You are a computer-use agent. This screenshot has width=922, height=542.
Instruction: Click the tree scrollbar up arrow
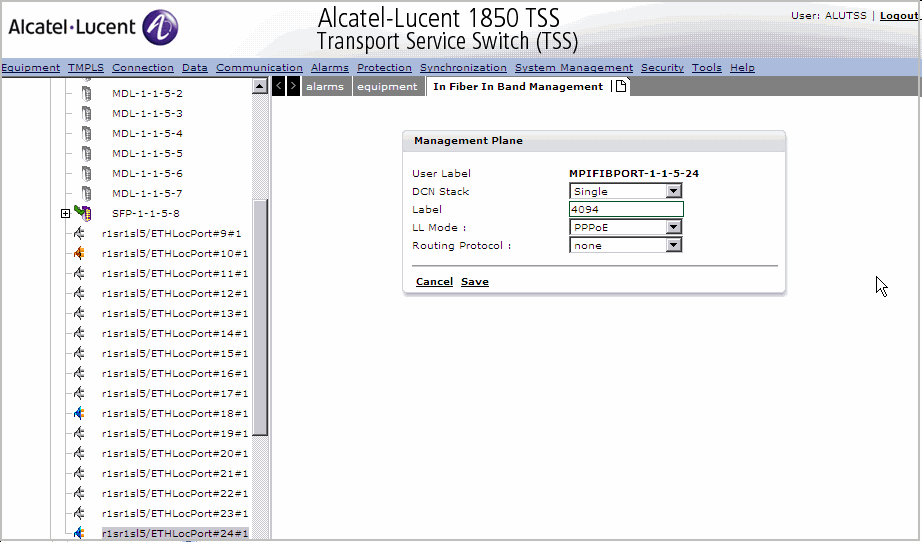[260, 86]
